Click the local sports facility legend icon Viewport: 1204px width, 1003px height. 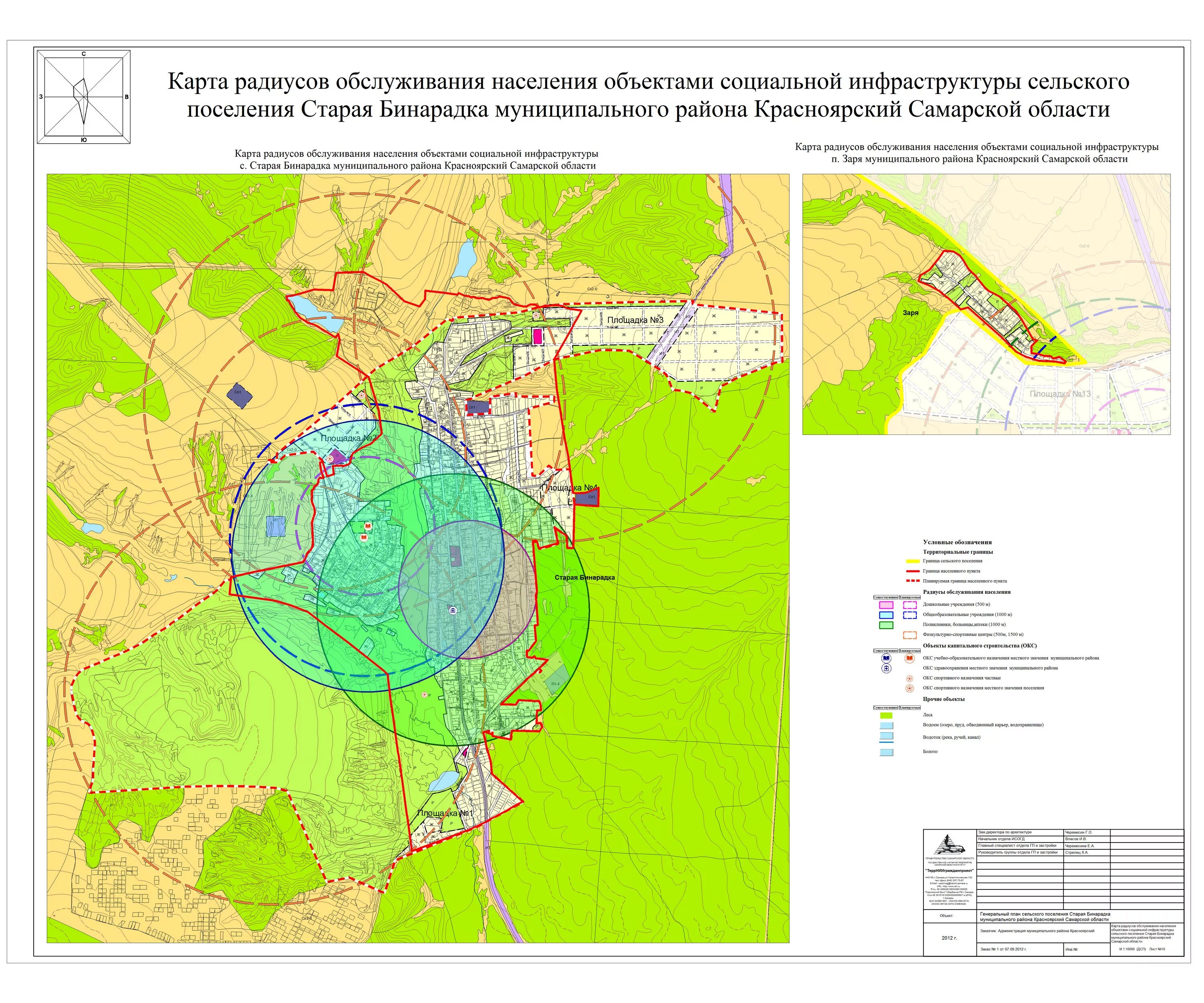909,688
